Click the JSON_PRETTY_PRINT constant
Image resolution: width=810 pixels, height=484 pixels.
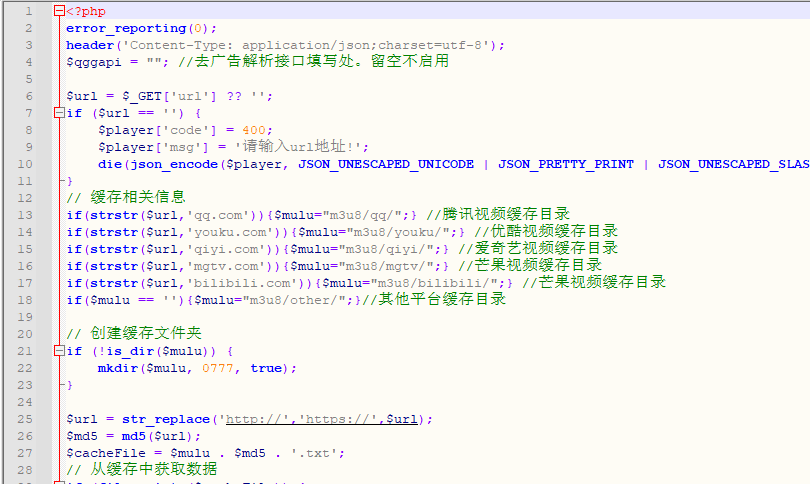566,164
